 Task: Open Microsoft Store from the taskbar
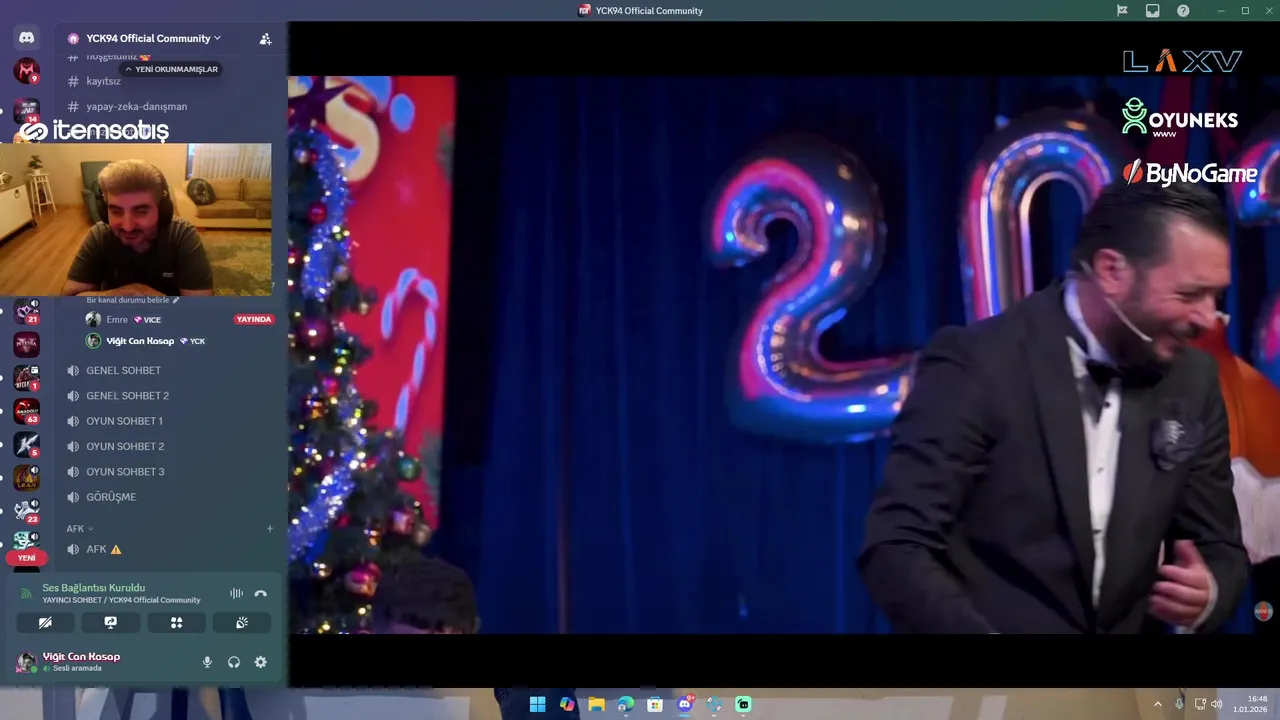655,704
